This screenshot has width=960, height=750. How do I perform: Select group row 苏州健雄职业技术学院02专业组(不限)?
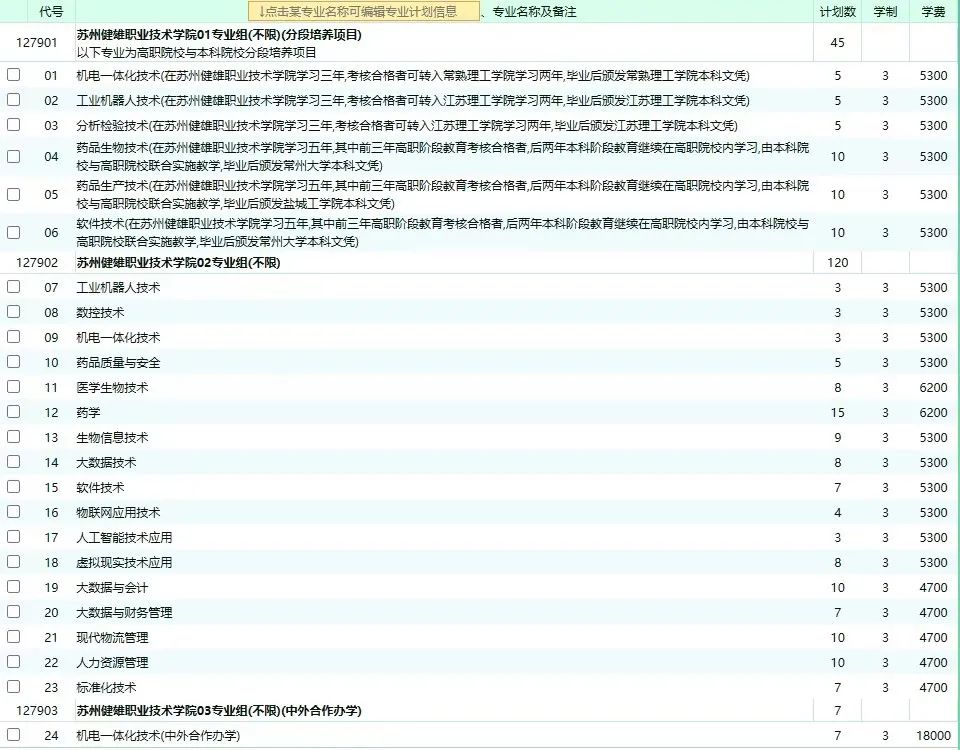[x=178, y=263]
